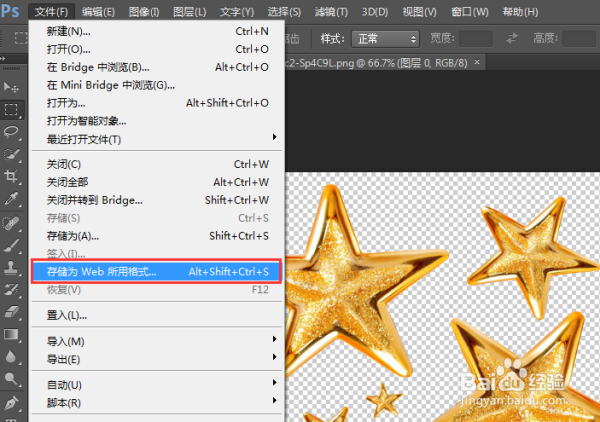Open the 3D(D) menu
The width and height of the screenshot is (600, 422).
pyautogui.click(x=375, y=12)
